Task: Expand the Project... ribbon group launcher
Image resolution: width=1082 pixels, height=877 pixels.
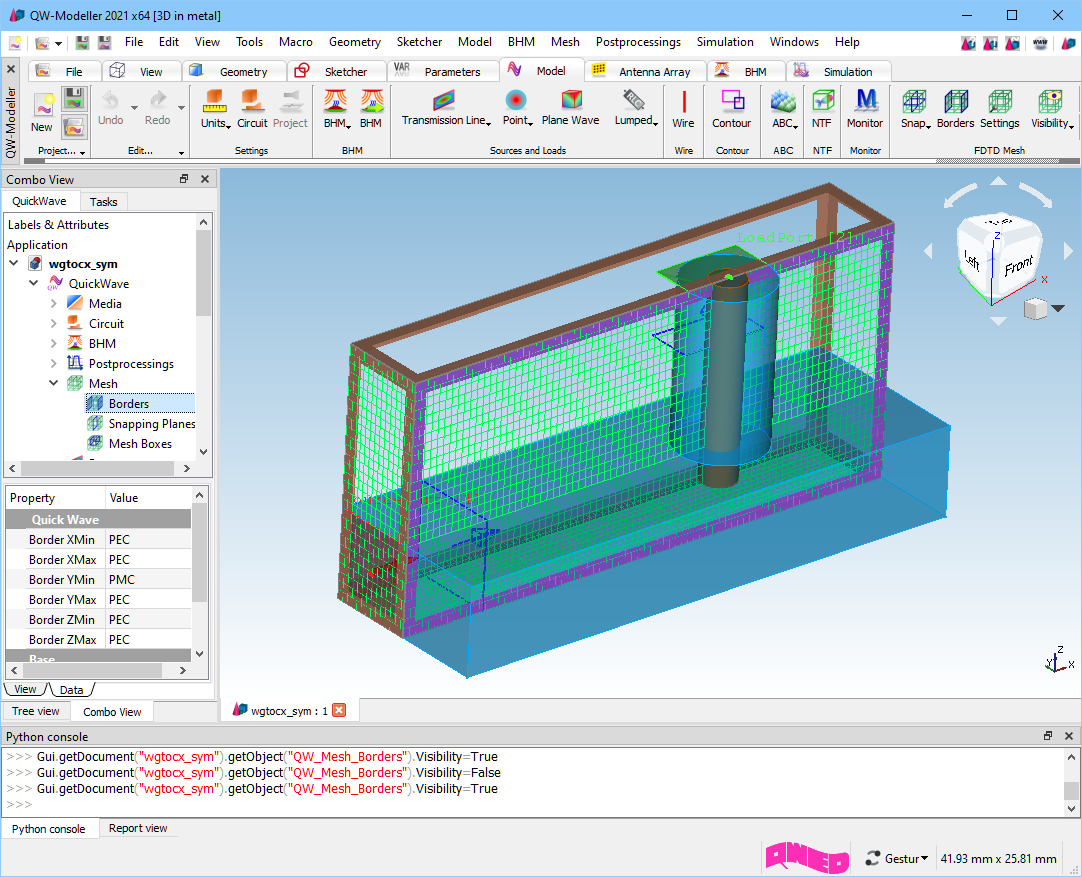Action: click(x=83, y=152)
